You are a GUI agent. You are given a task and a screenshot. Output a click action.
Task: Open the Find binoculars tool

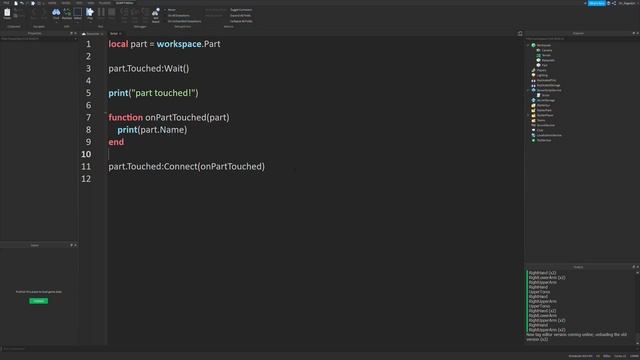pos(56,13)
